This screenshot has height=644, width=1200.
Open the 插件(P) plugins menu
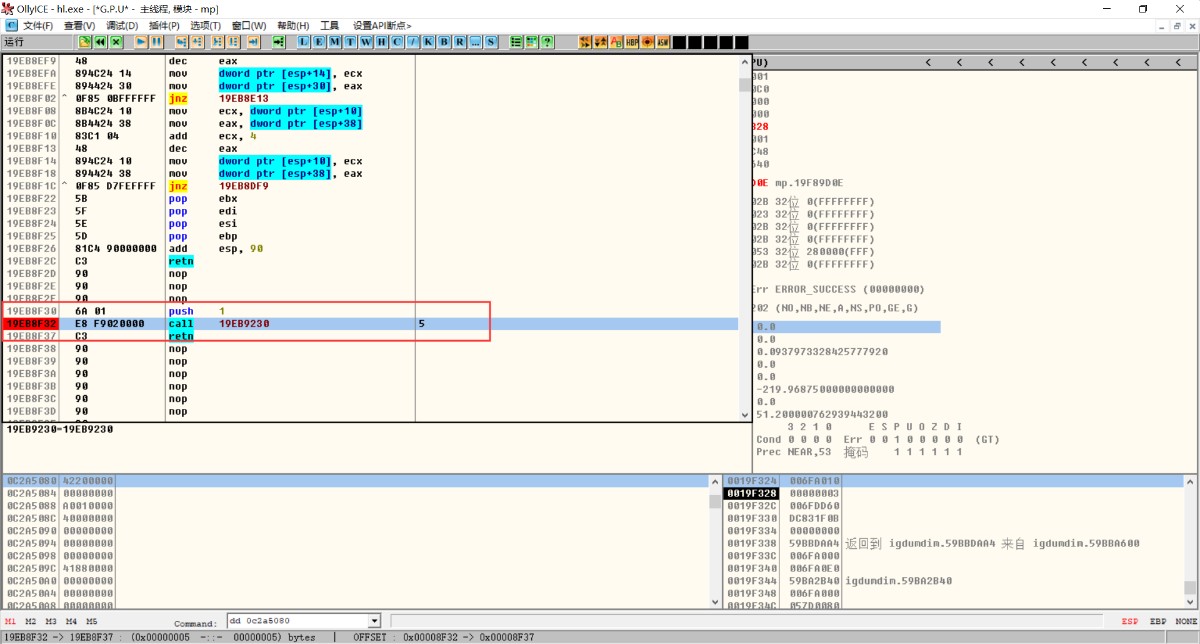point(164,25)
